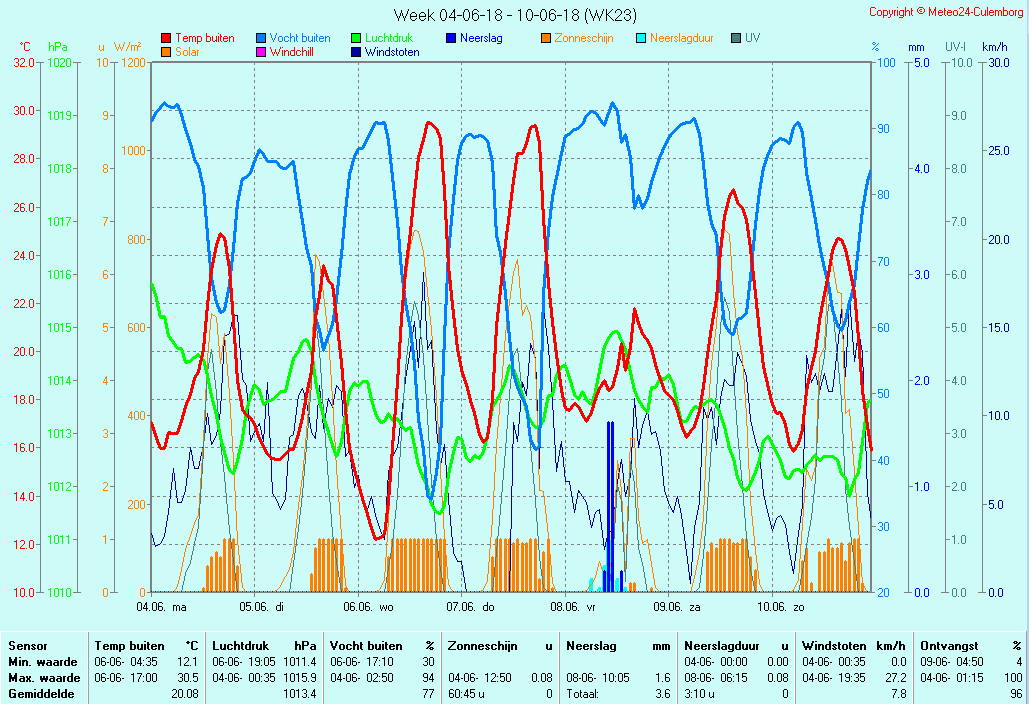The width and height of the screenshot is (1029, 704).
Task: Select the 04.06. ma date label
Action: click(161, 606)
